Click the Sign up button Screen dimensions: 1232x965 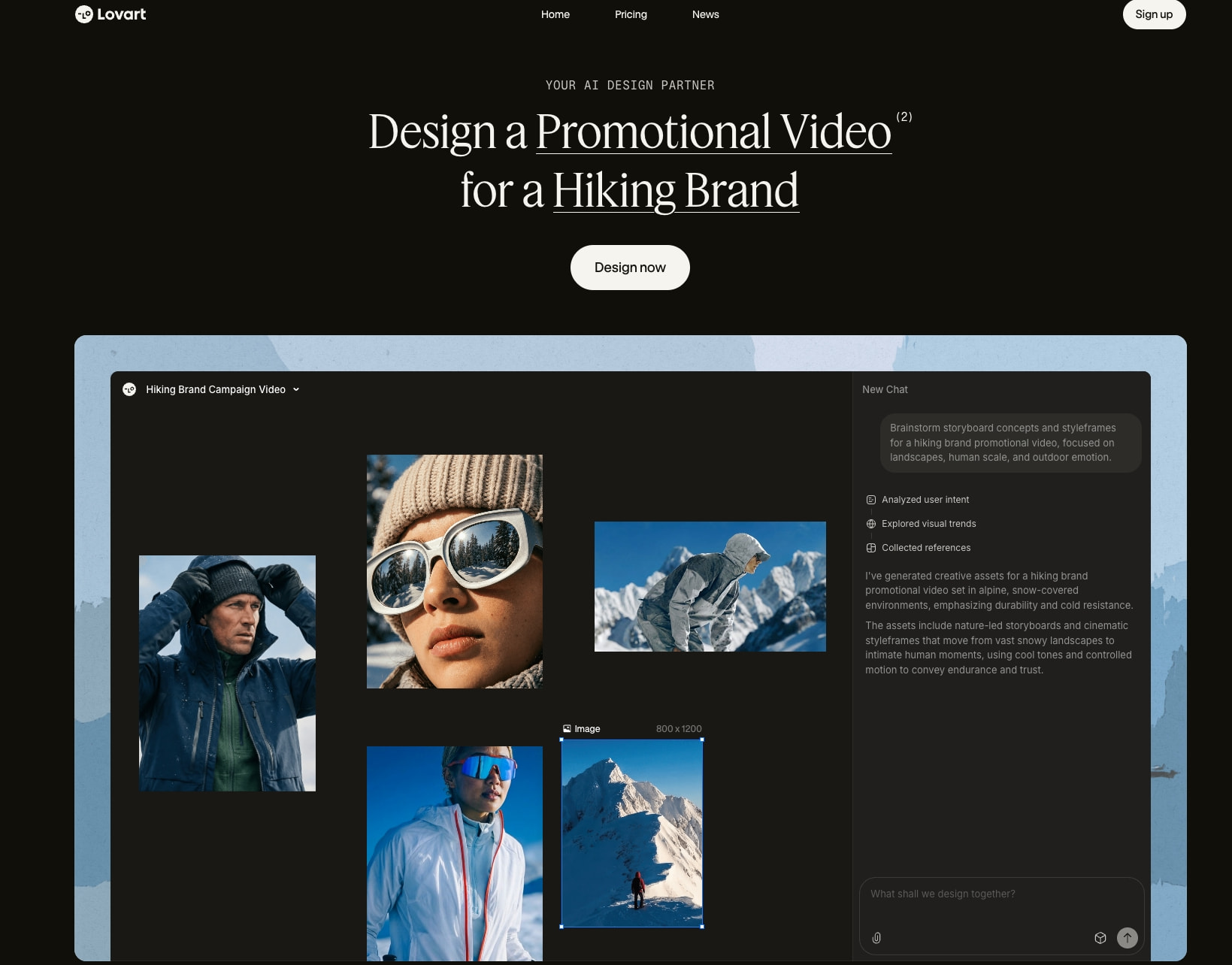click(x=1154, y=14)
